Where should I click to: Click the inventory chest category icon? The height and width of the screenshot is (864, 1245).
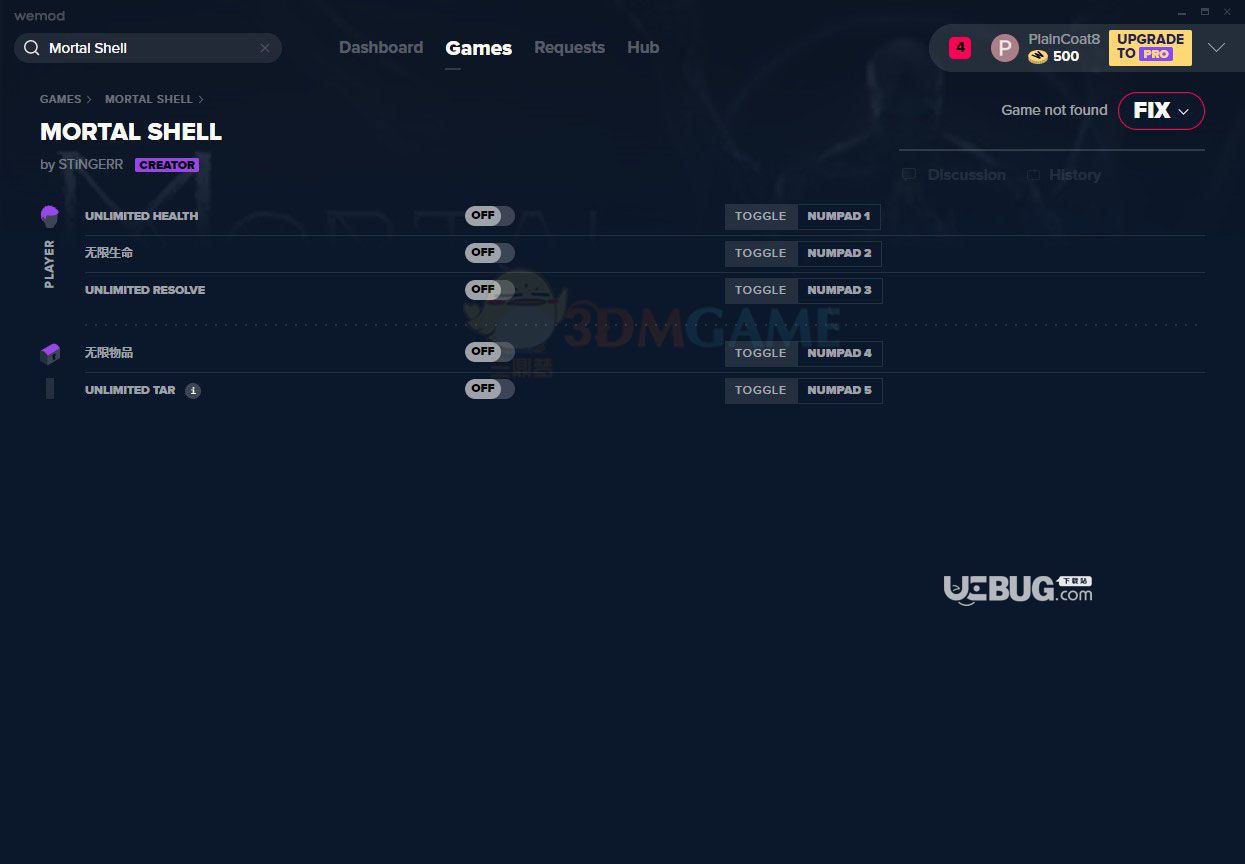click(x=50, y=353)
